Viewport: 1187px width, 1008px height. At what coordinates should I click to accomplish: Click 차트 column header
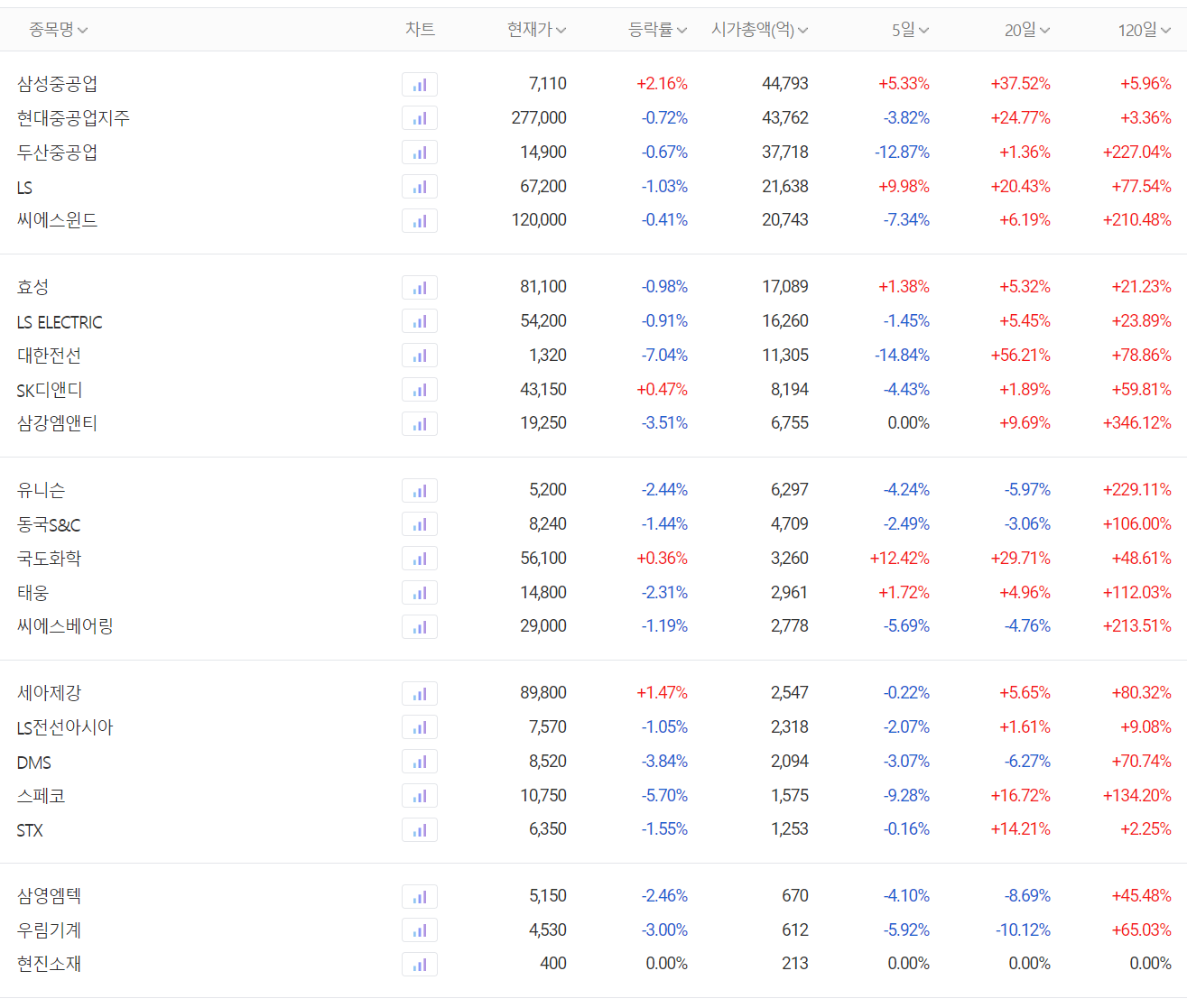tap(420, 30)
